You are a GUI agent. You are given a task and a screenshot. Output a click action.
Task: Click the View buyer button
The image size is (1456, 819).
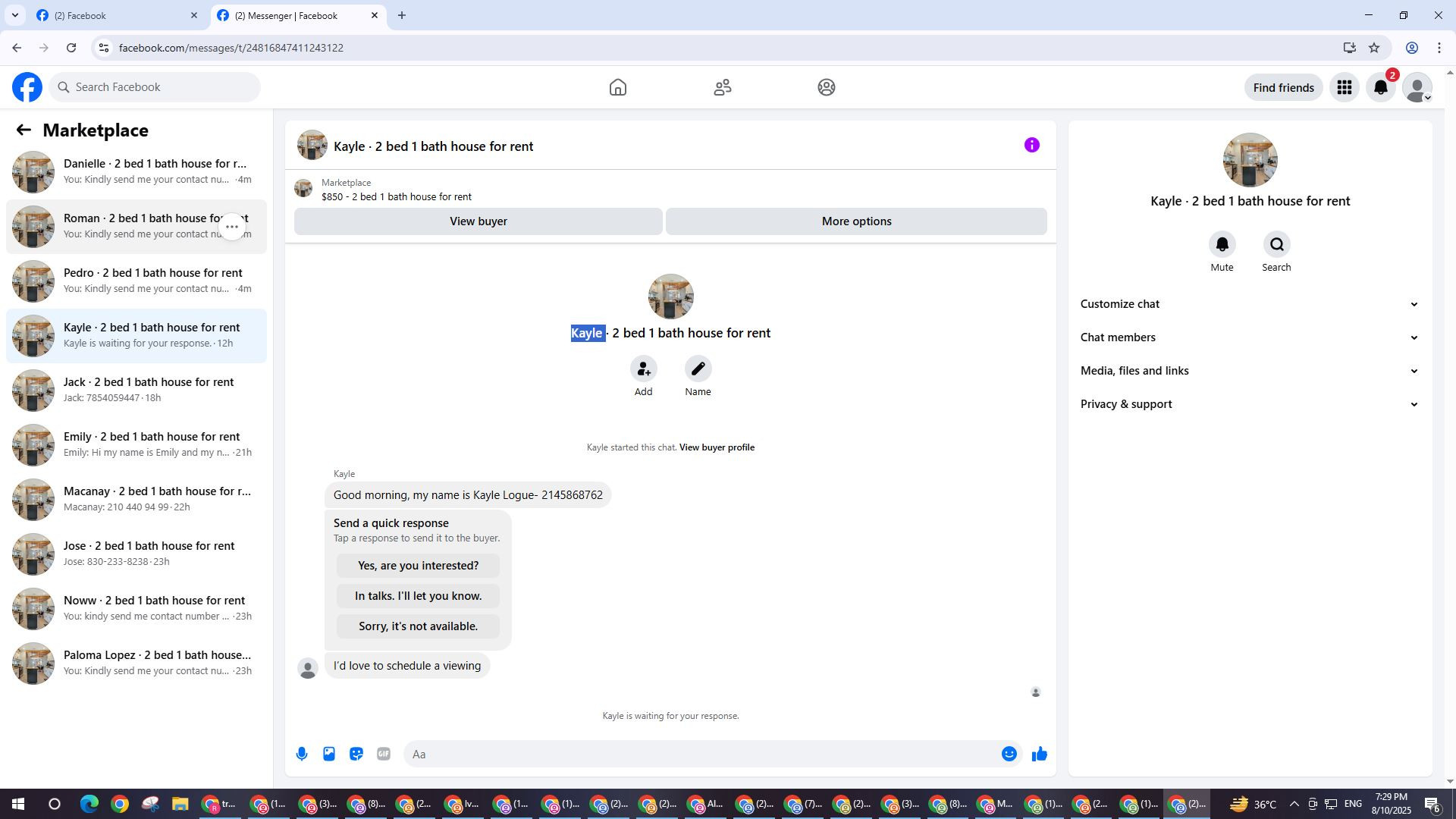[478, 221]
